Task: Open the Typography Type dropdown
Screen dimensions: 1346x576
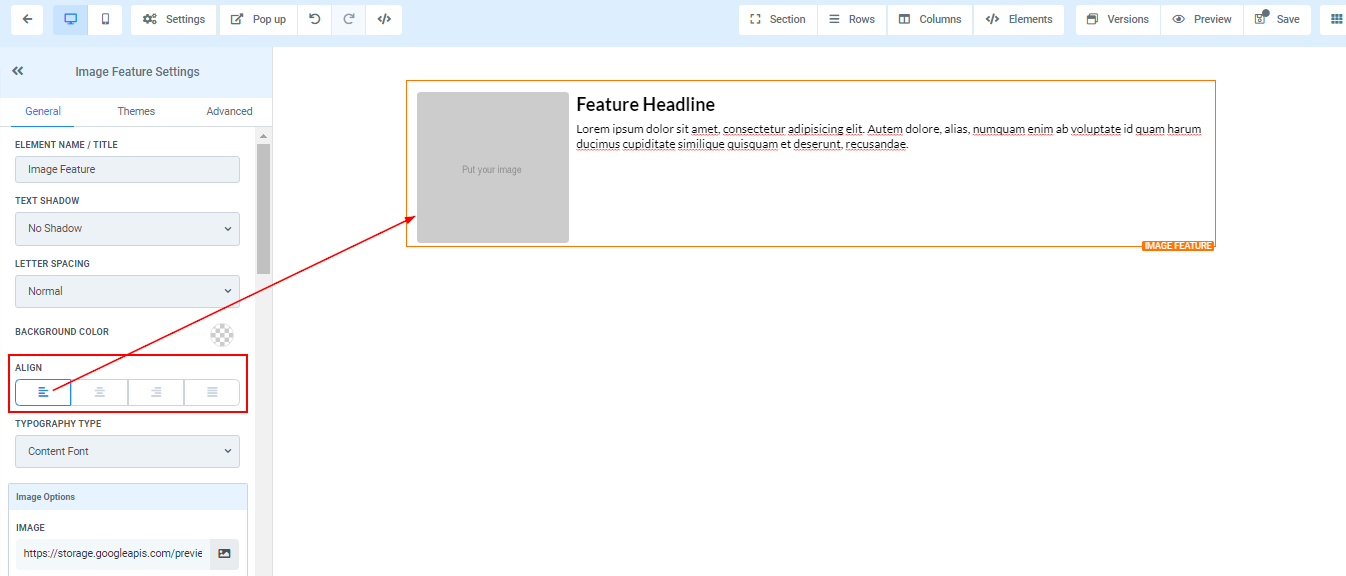Action: coord(127,451)
